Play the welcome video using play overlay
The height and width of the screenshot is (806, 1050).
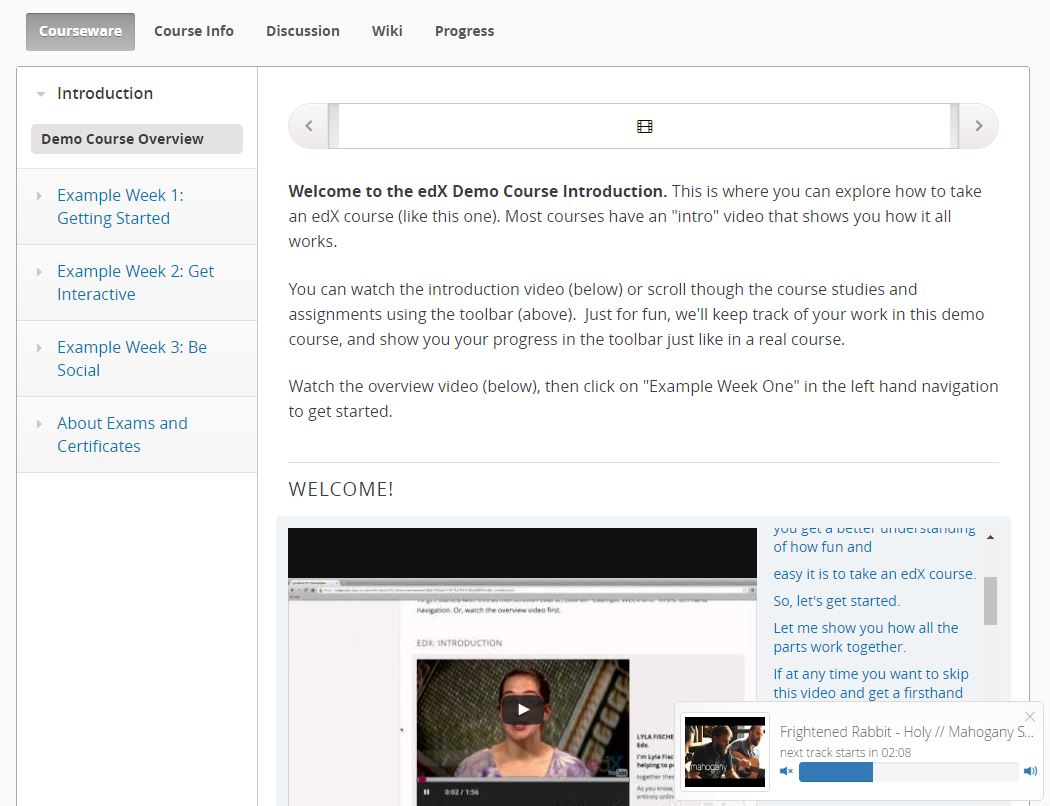(x=522, y=710)
